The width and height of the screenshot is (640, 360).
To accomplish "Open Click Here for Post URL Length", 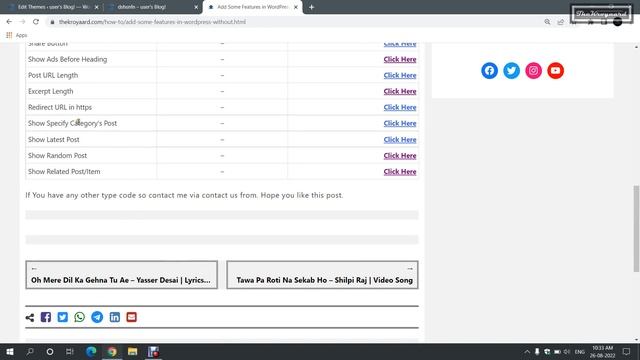I will (400, 75).
